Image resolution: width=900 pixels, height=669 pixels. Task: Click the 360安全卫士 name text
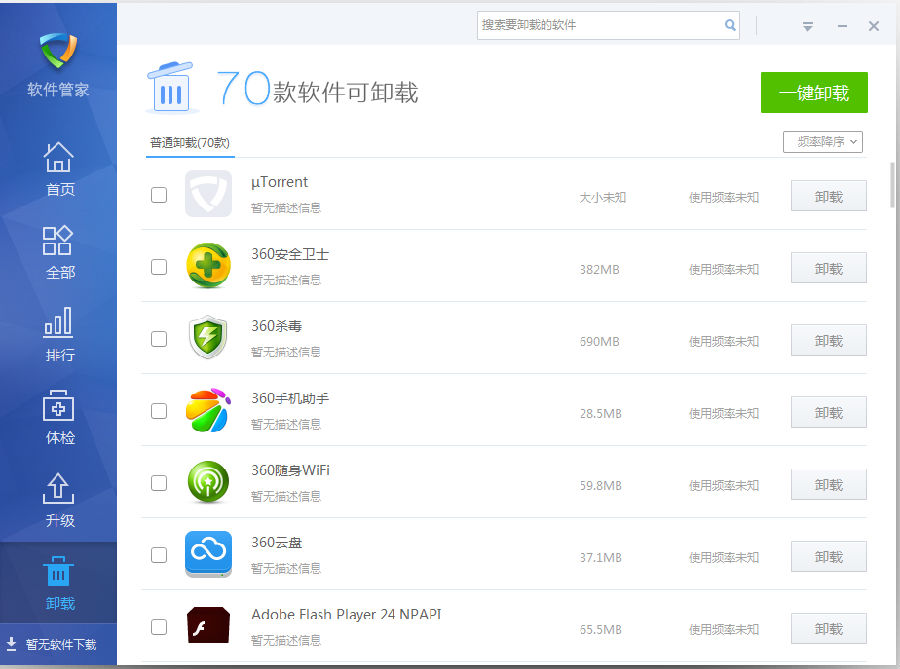[x=290, y=254]
